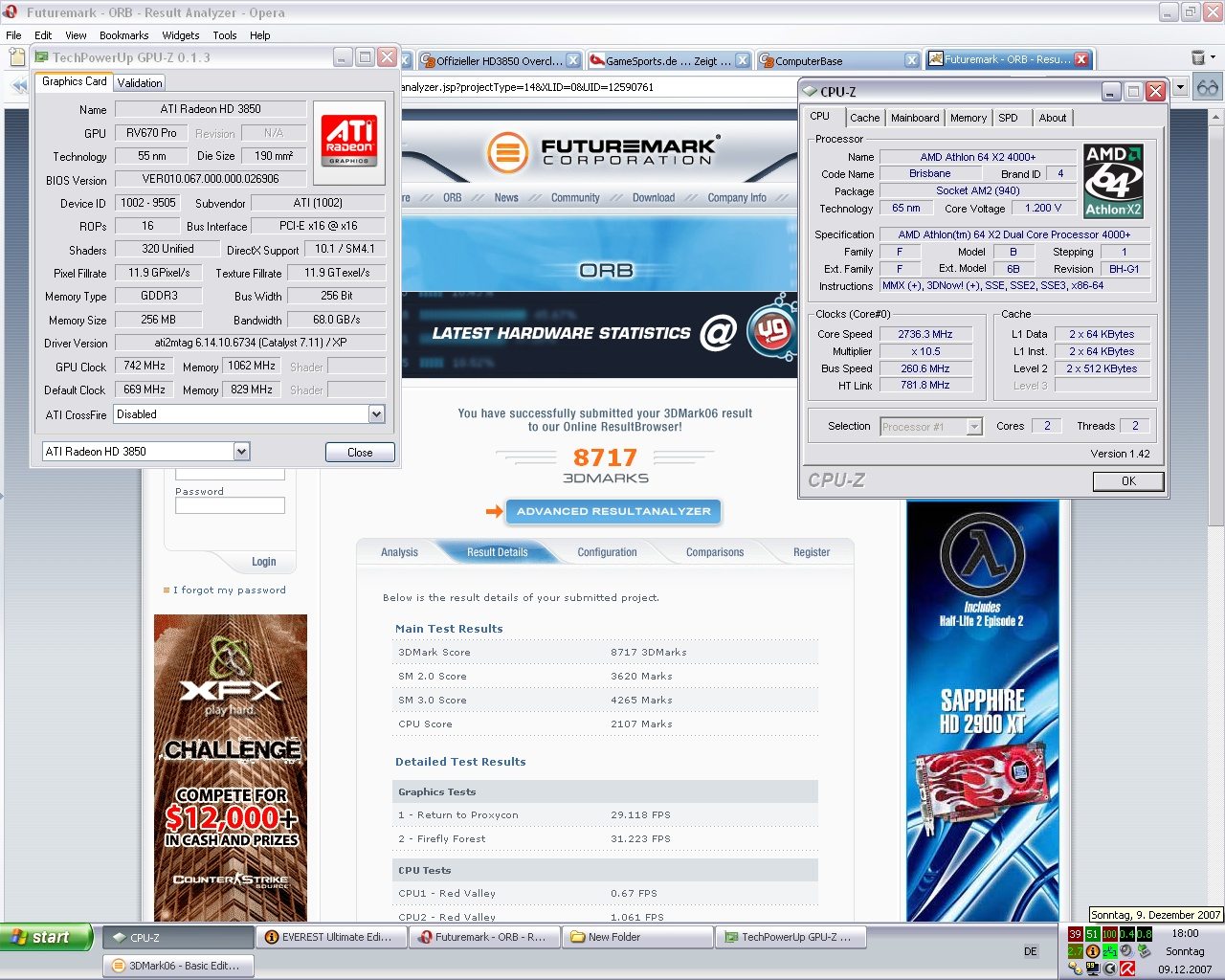
Task: Close the GameSports.de tab
Action: (743, 60)
